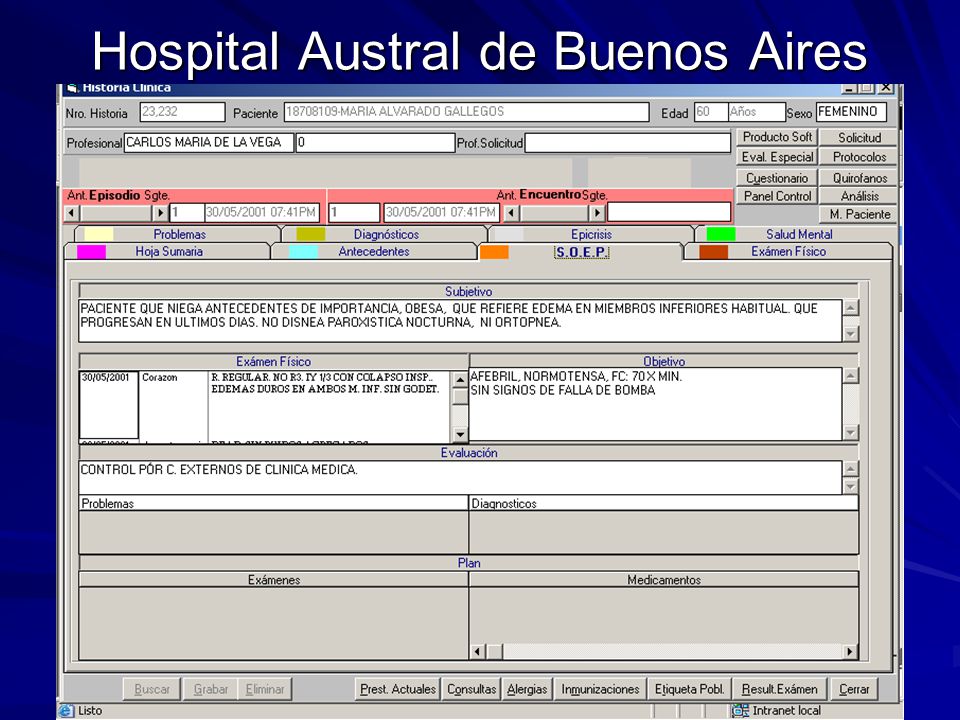
Task: Click the Buscar button
Action: [152, 689]
